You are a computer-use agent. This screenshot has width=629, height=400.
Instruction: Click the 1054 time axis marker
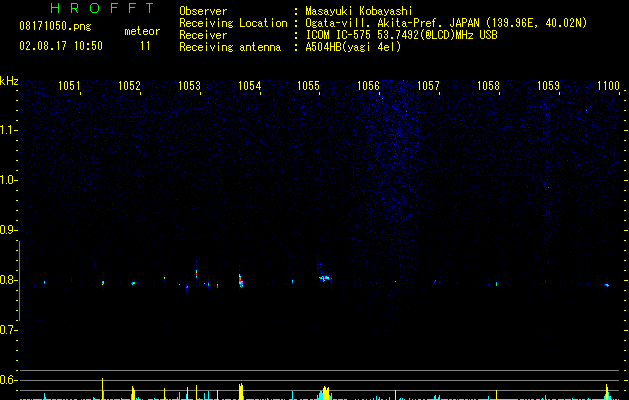coord(249,86)
